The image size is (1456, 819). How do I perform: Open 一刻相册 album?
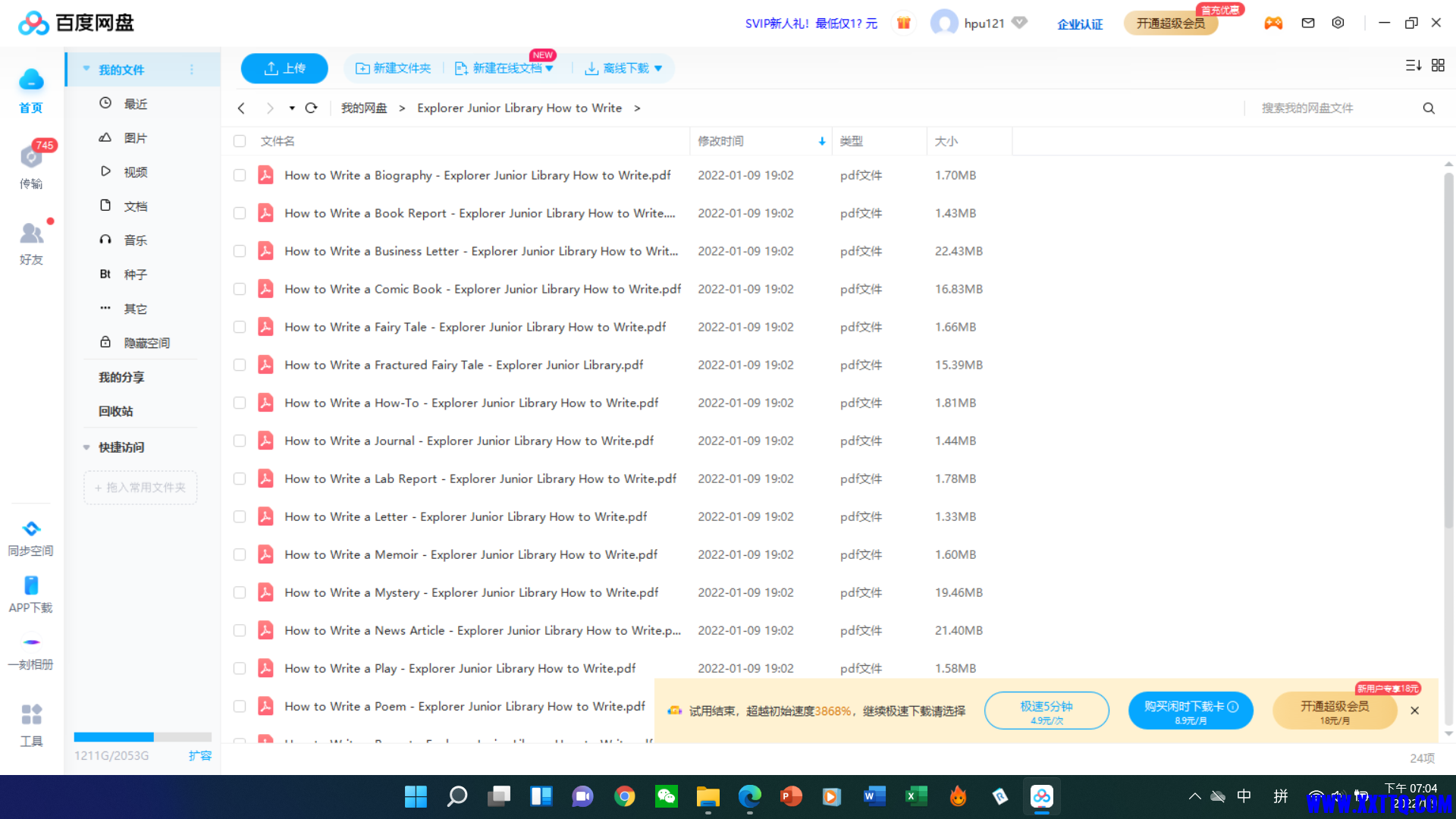(x=31, y=652)
